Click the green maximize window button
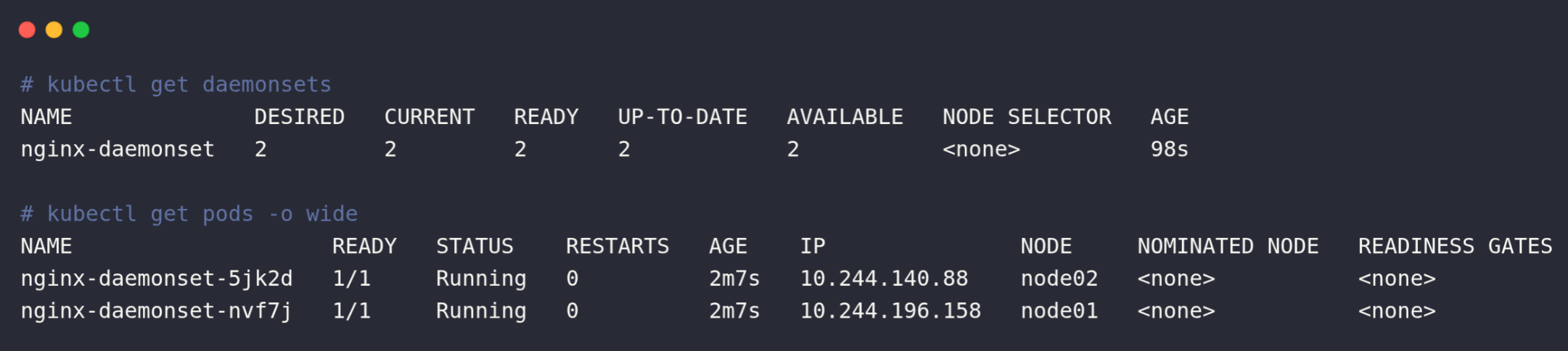 click(81, 30)
